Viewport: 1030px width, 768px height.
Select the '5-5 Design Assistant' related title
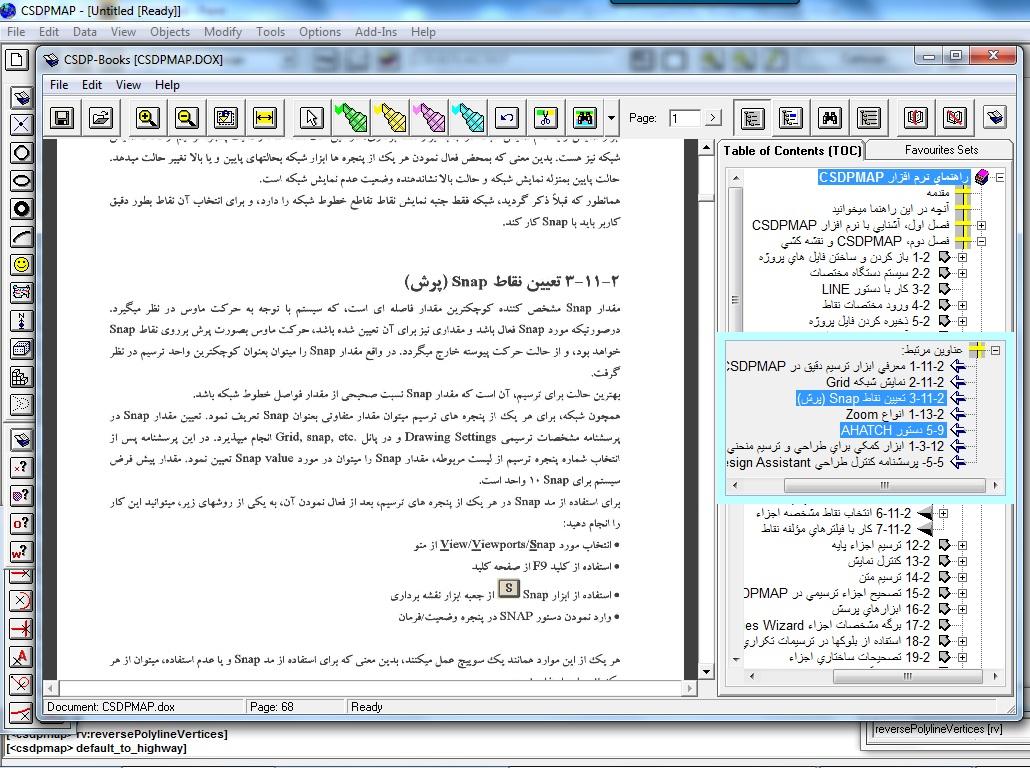836,463
